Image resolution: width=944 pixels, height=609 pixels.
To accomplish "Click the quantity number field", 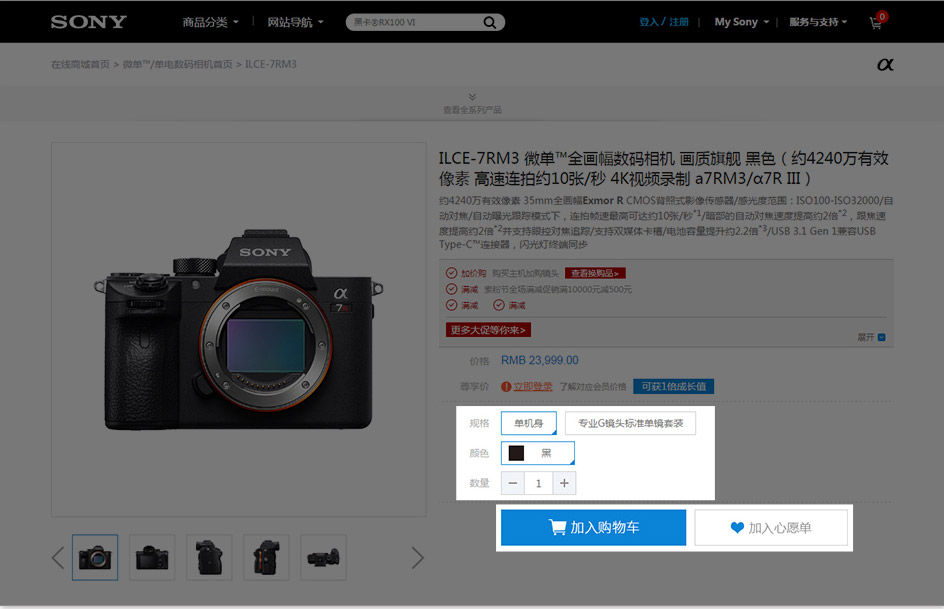I will pos(538,483).
